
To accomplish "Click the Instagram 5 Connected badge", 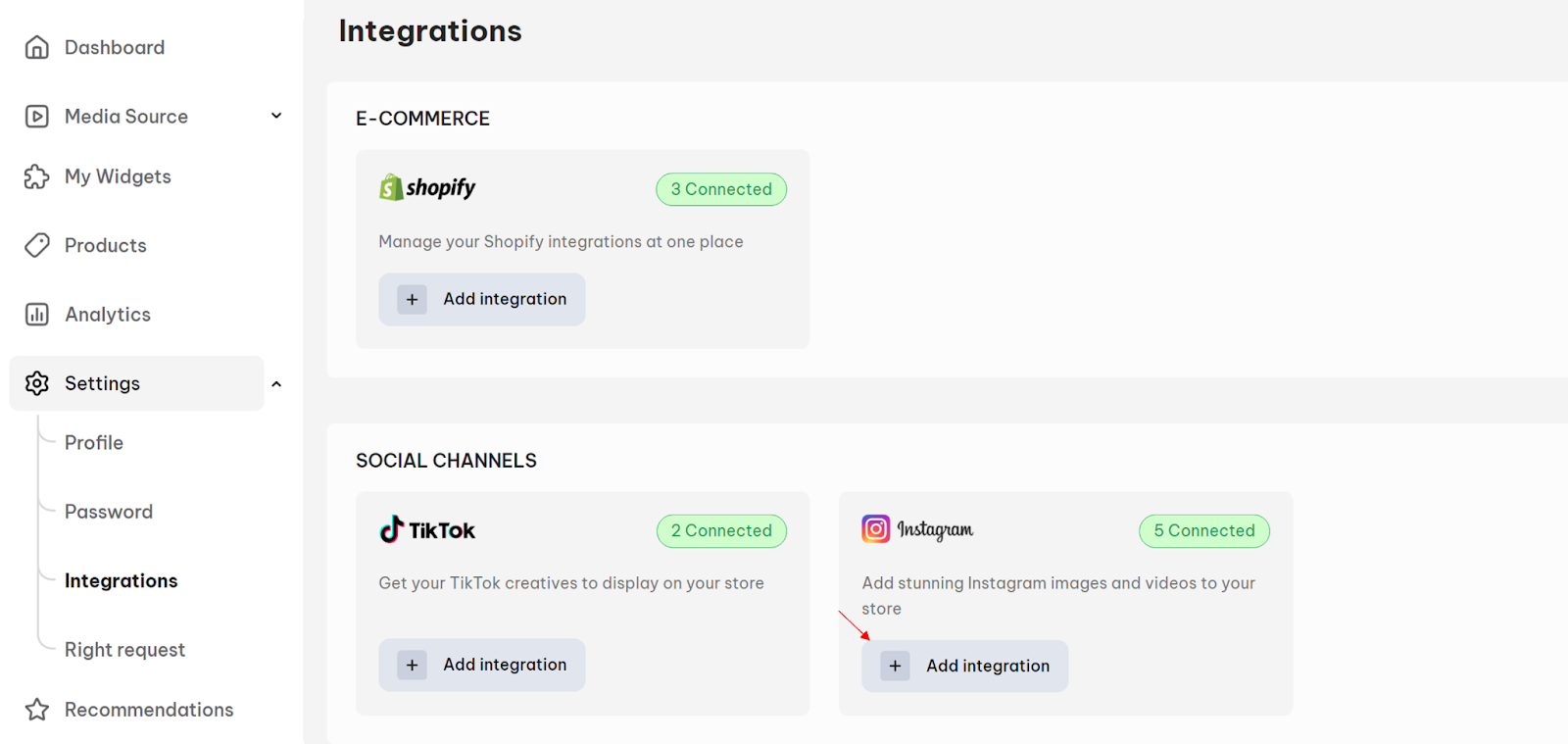I will (1204, 530).
